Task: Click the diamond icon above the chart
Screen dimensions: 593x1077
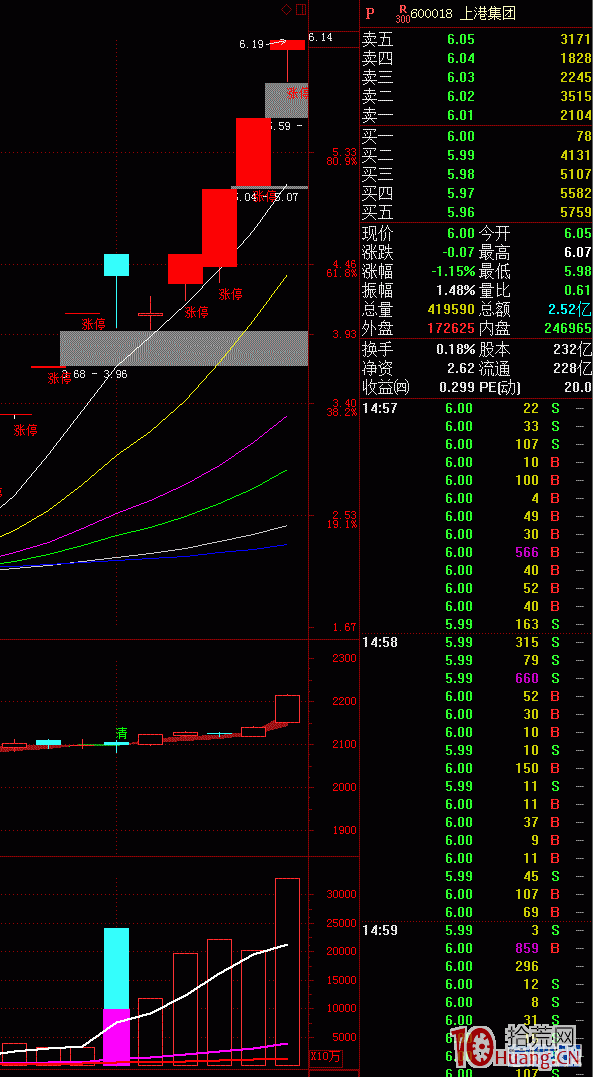Action: [286, 9]
